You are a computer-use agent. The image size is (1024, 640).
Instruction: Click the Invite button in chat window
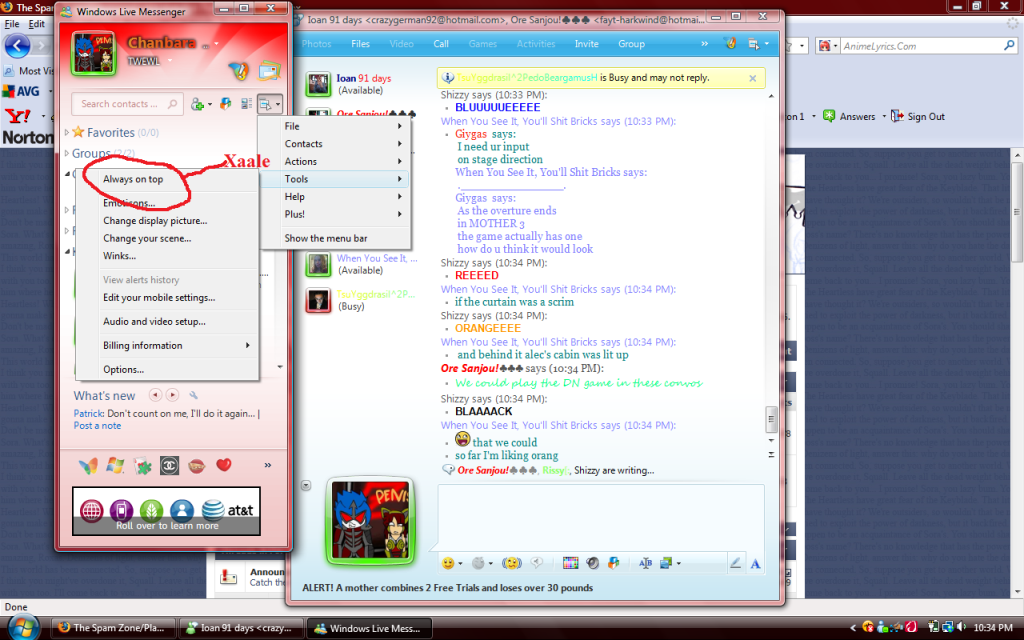coord(586,44)
